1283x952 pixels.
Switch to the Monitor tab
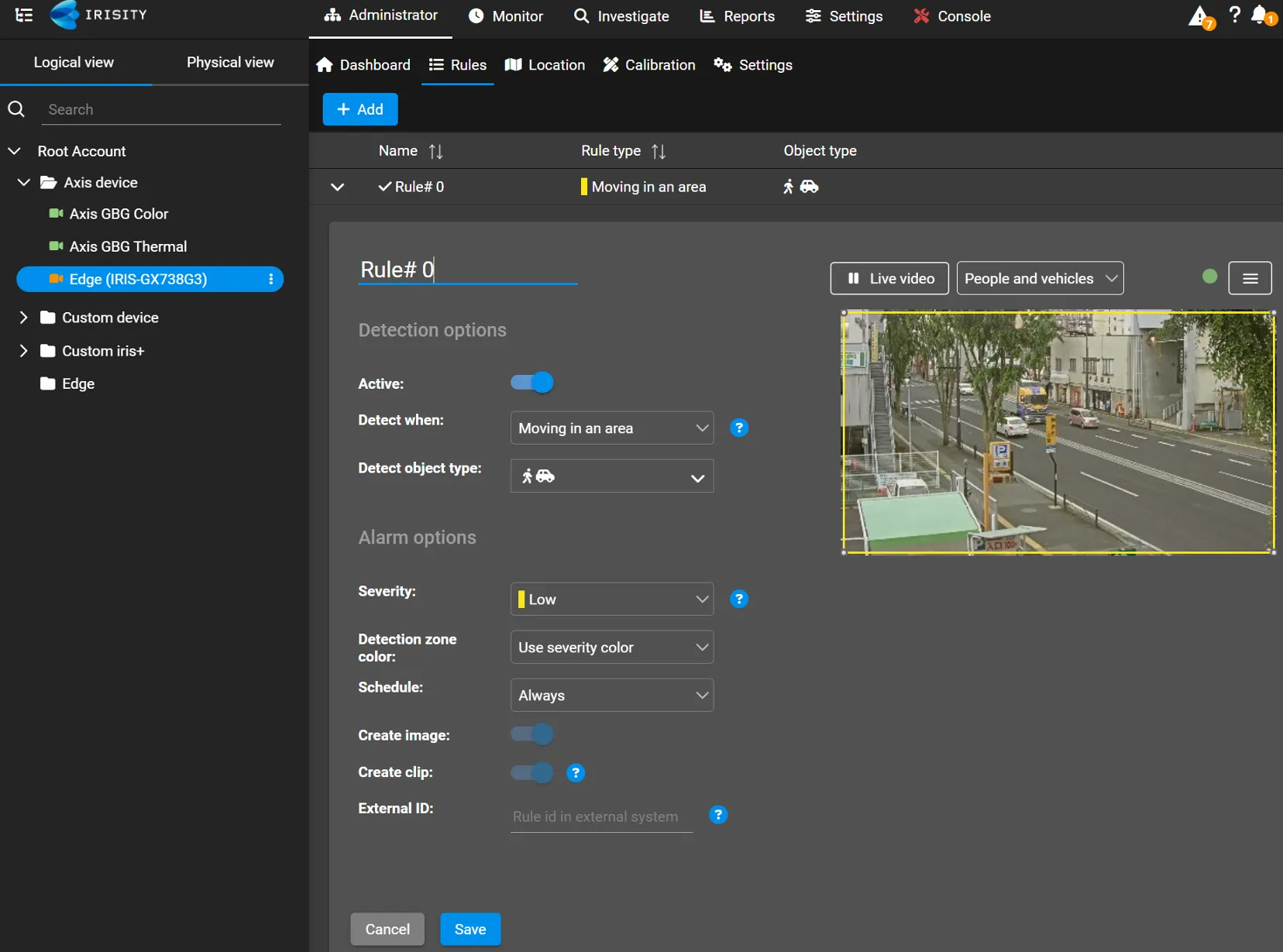(x=506, y=16)
